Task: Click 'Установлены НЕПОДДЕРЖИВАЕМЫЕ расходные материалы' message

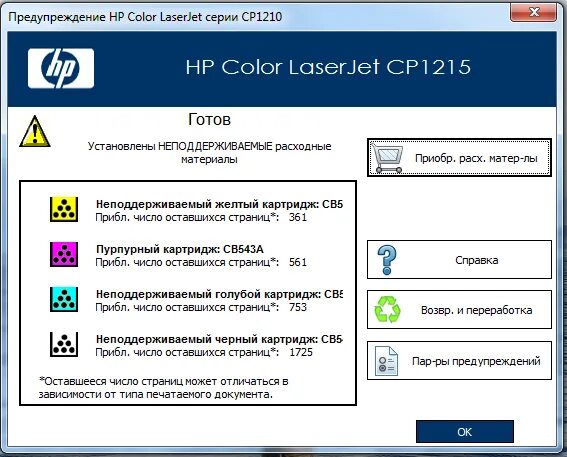Action: pos(209,153)
